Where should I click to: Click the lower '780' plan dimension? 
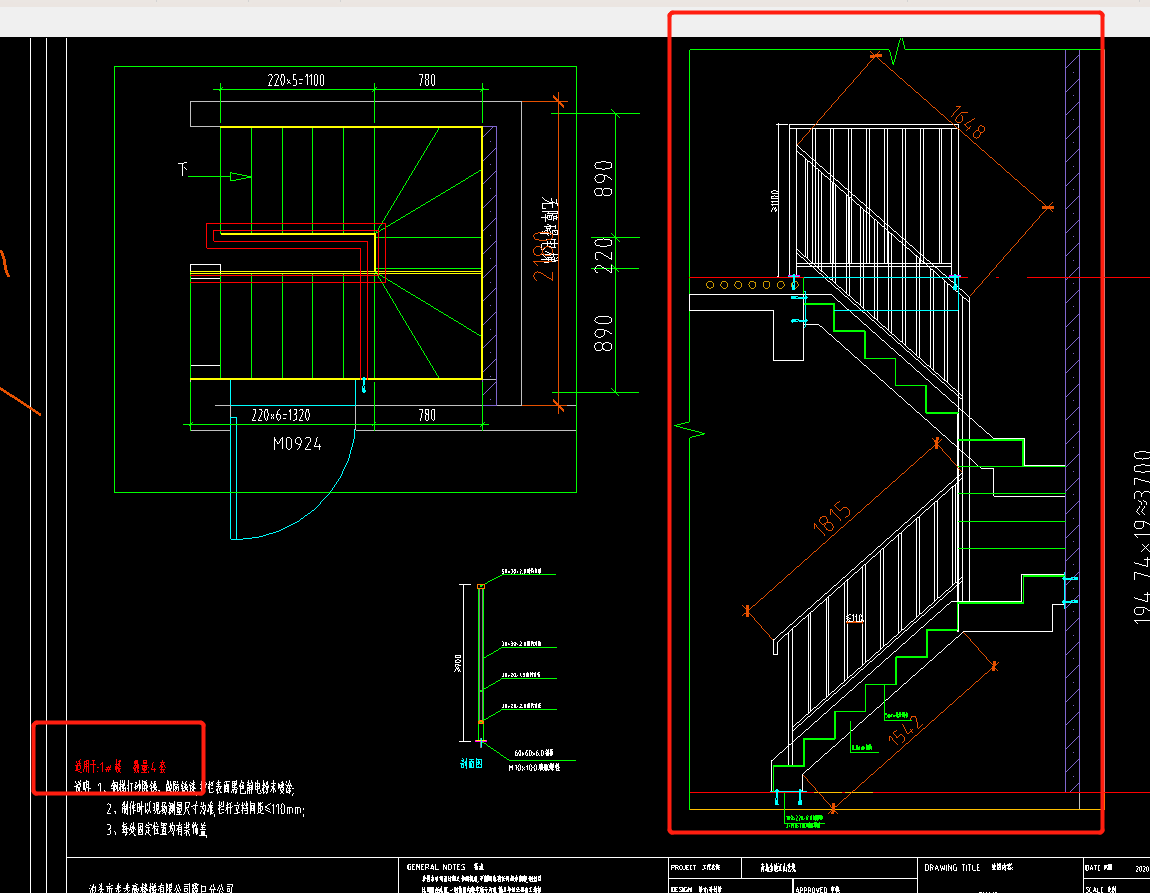tap(427, 415)
